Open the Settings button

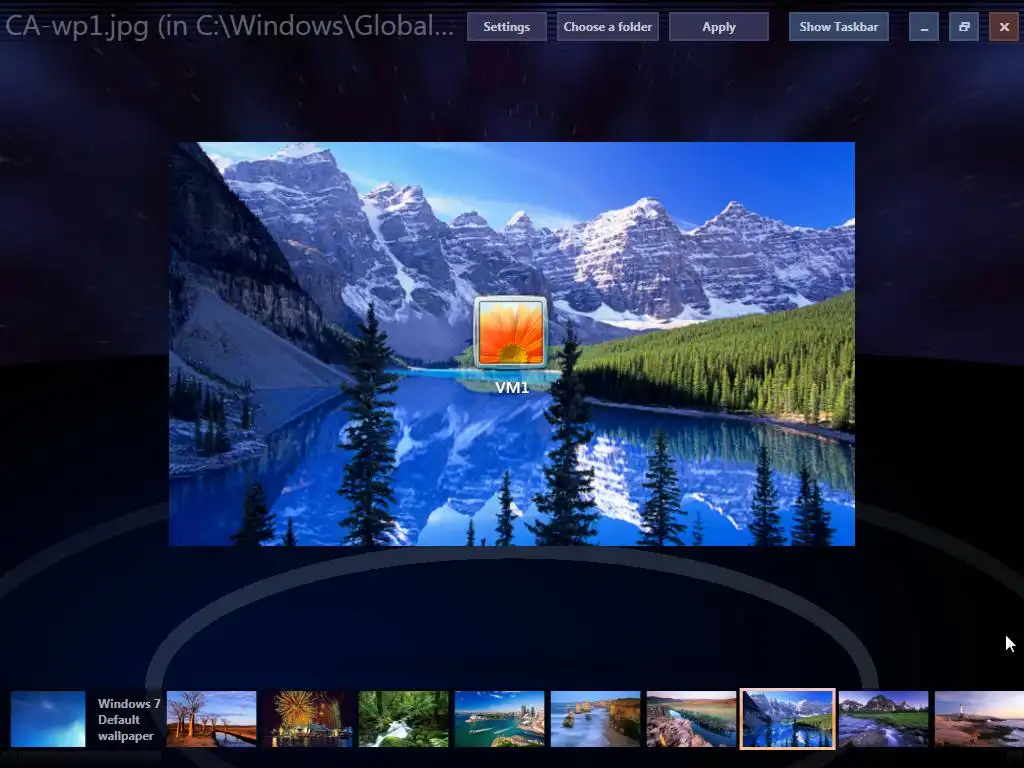click(x=506, y=27)
